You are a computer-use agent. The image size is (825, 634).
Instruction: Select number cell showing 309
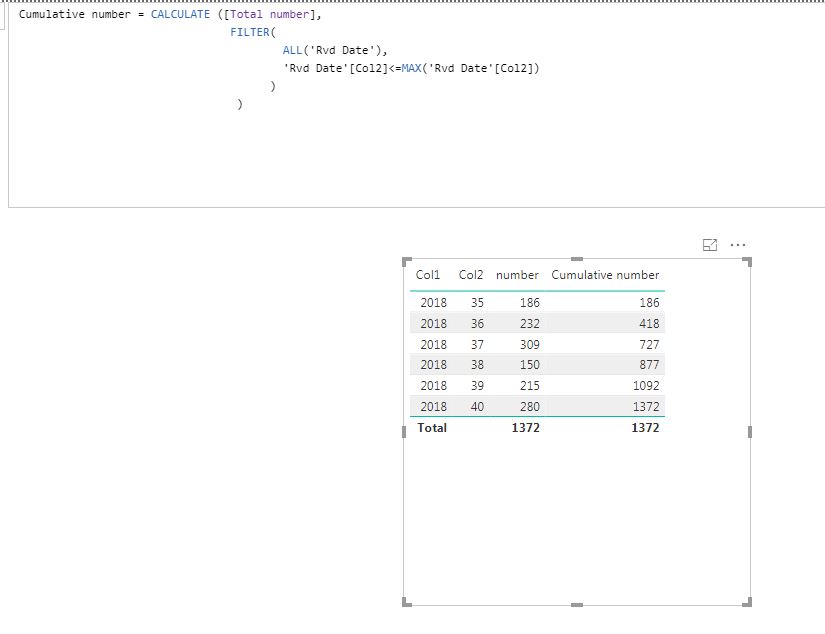click(x=530, y=345)
